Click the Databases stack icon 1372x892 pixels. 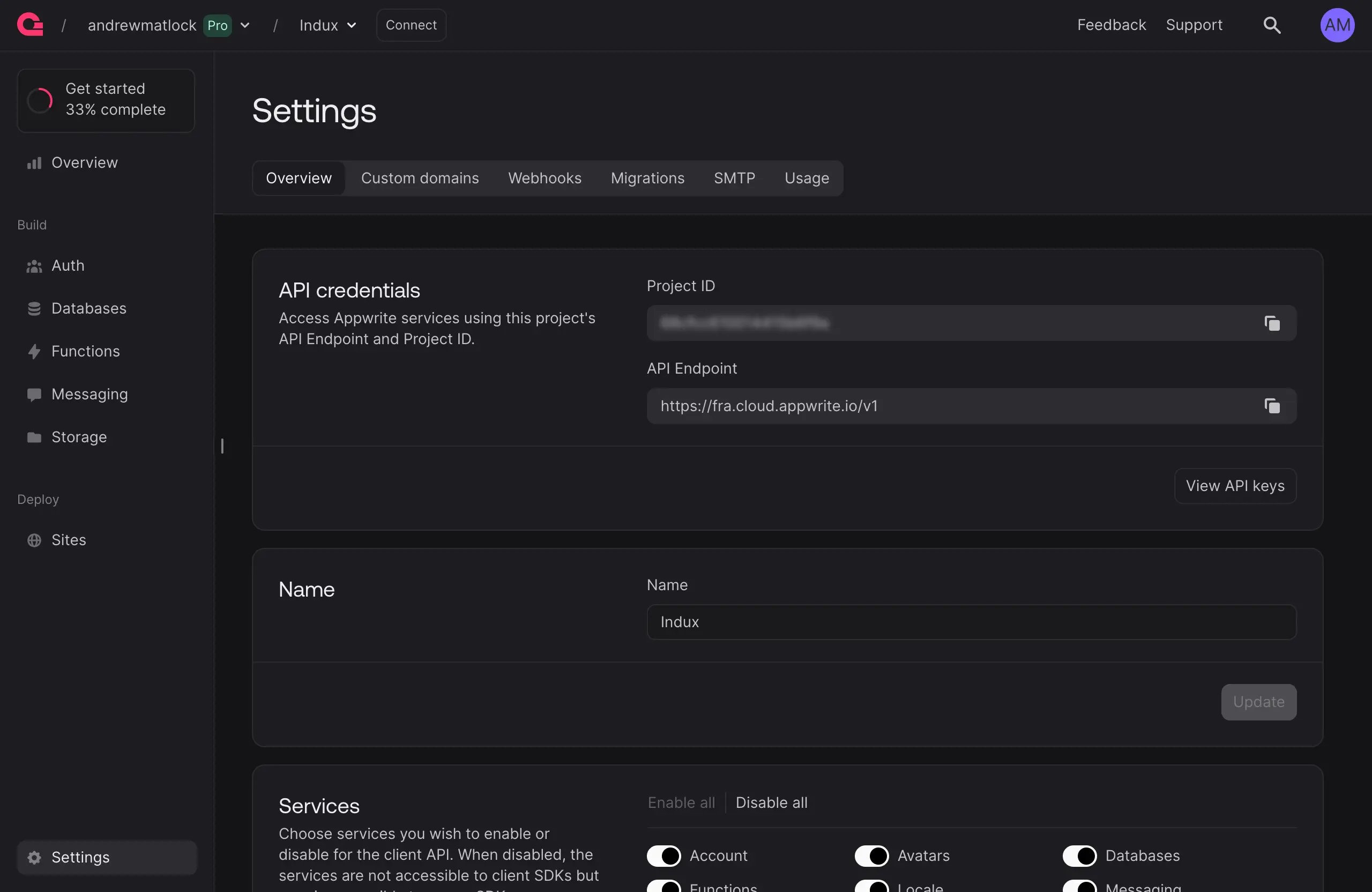pyautogui.click(x=34, y=308)
